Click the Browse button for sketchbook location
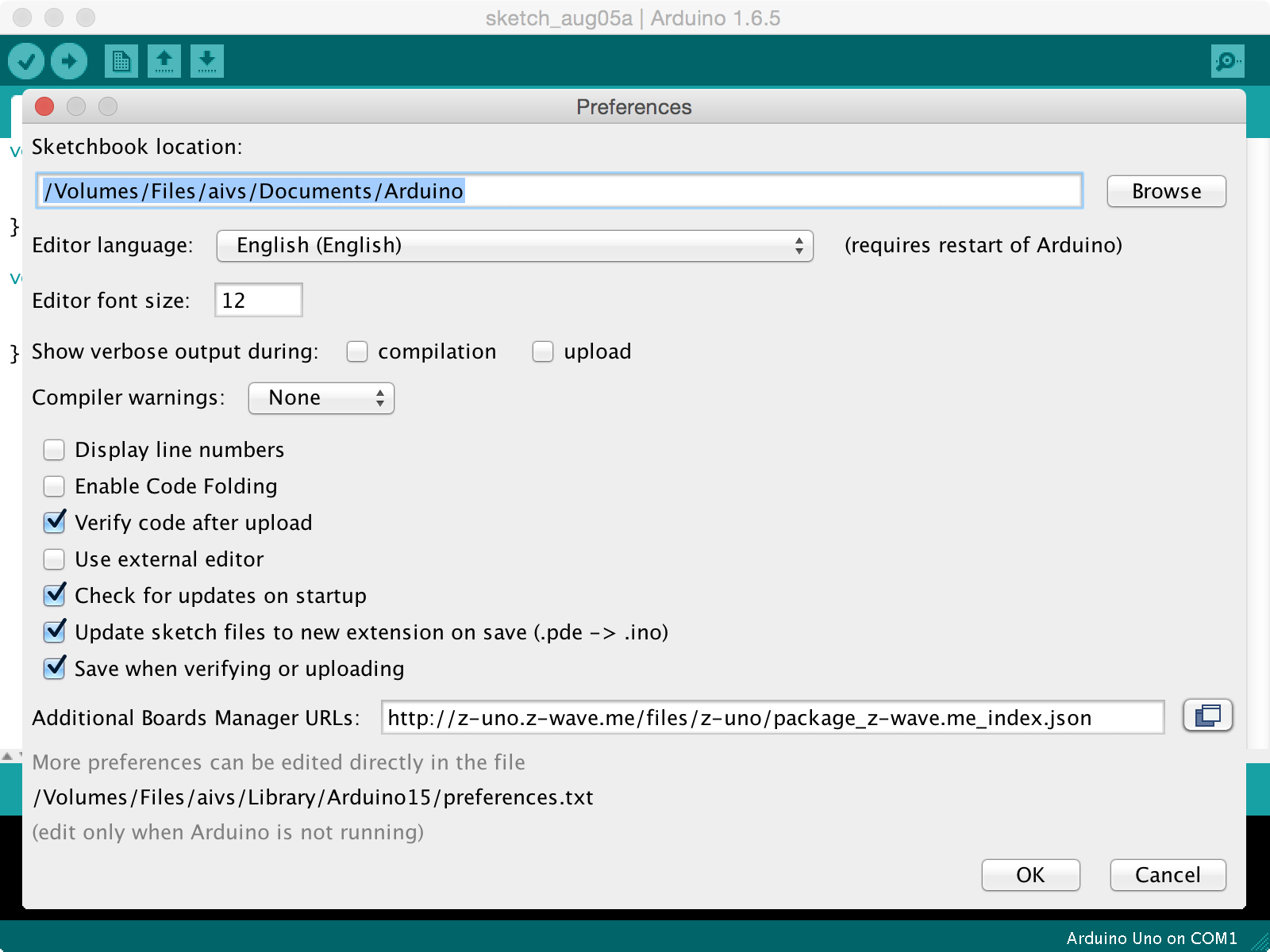The height and width of the screenshot is (952, 1270). [x=1167, y=191]
